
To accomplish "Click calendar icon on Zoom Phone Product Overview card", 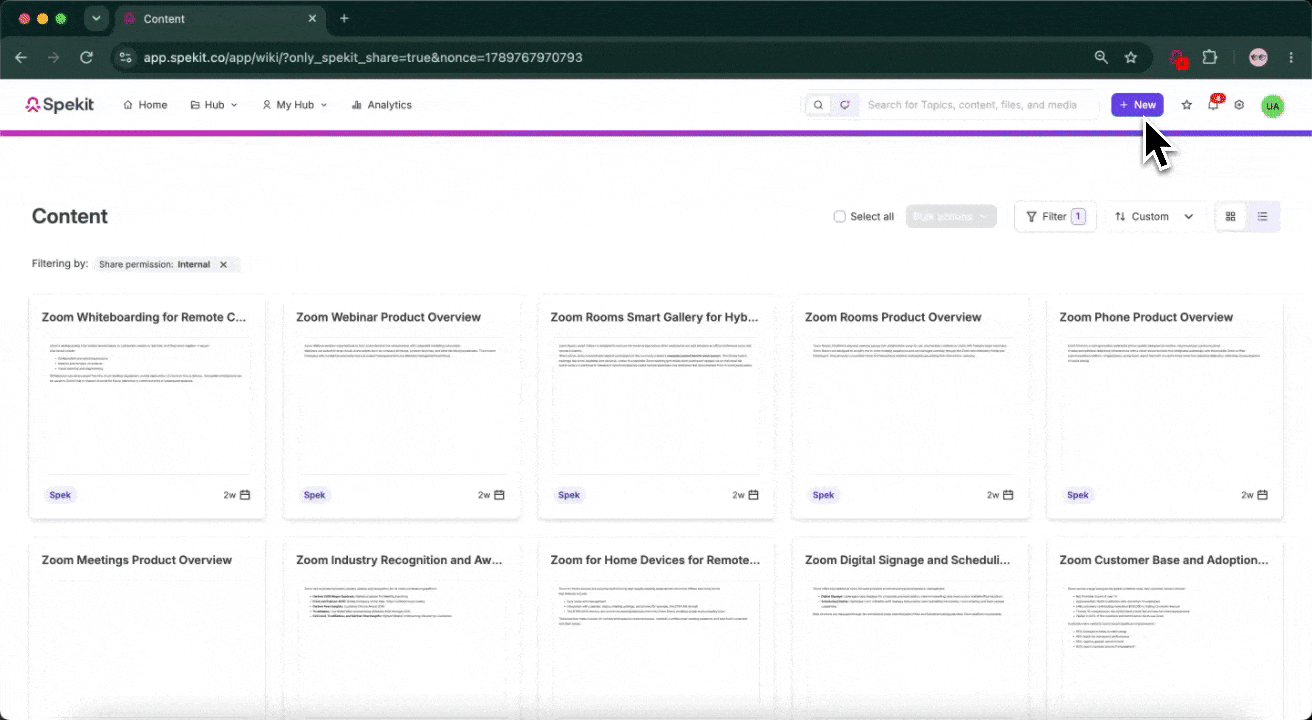I will click(x=1263, y=495).
